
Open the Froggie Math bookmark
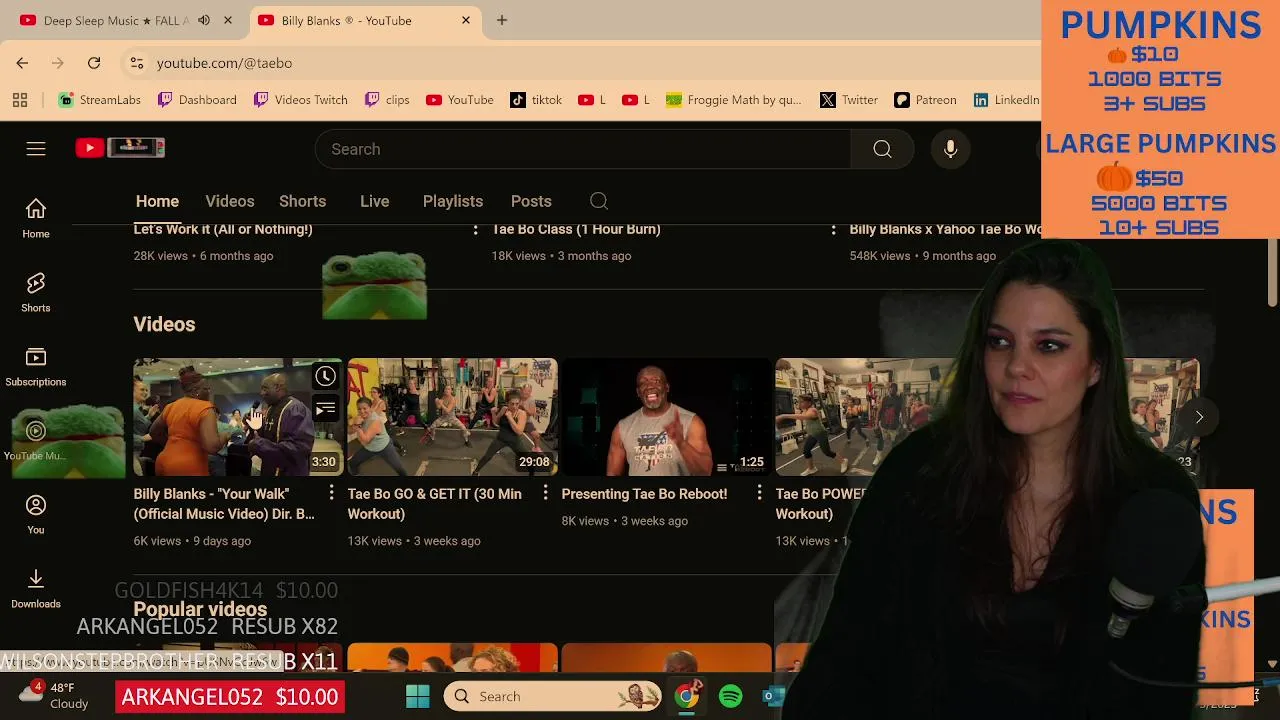point(734,100)
